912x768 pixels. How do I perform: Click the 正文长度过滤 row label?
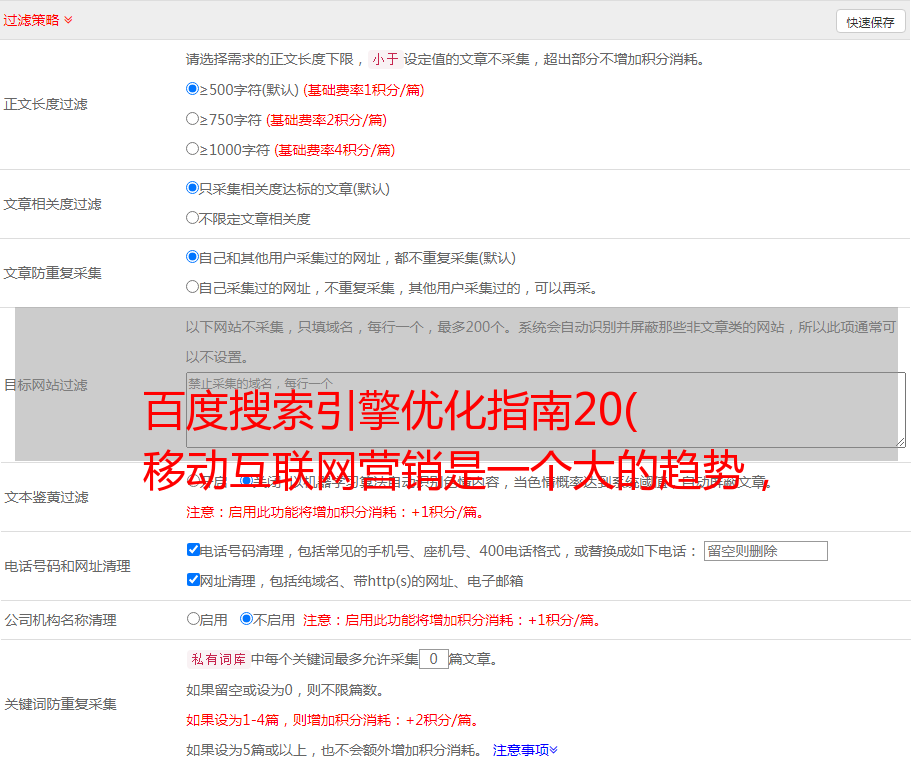point(45,104)
